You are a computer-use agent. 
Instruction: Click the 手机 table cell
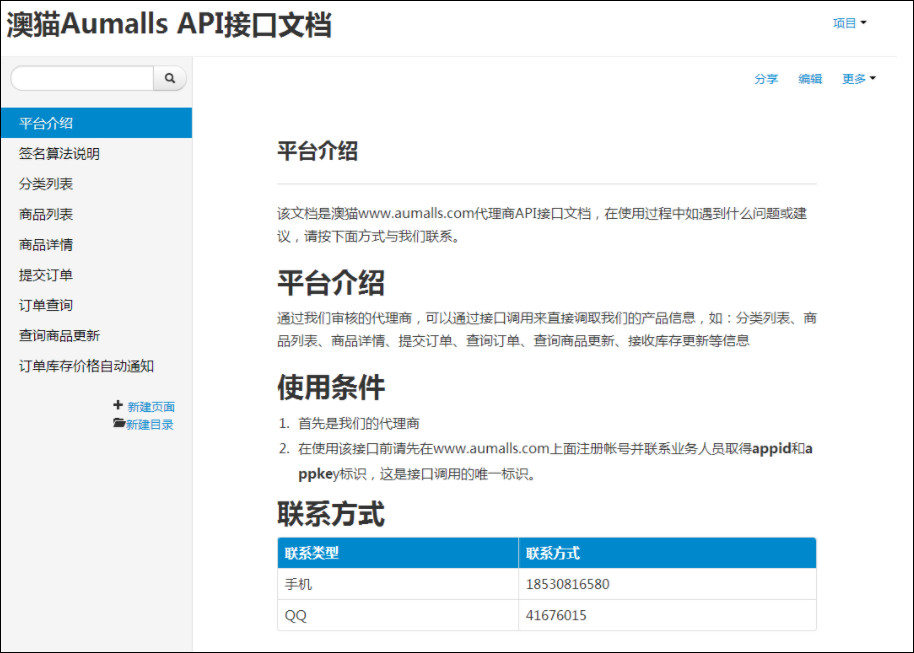point(398,584)
